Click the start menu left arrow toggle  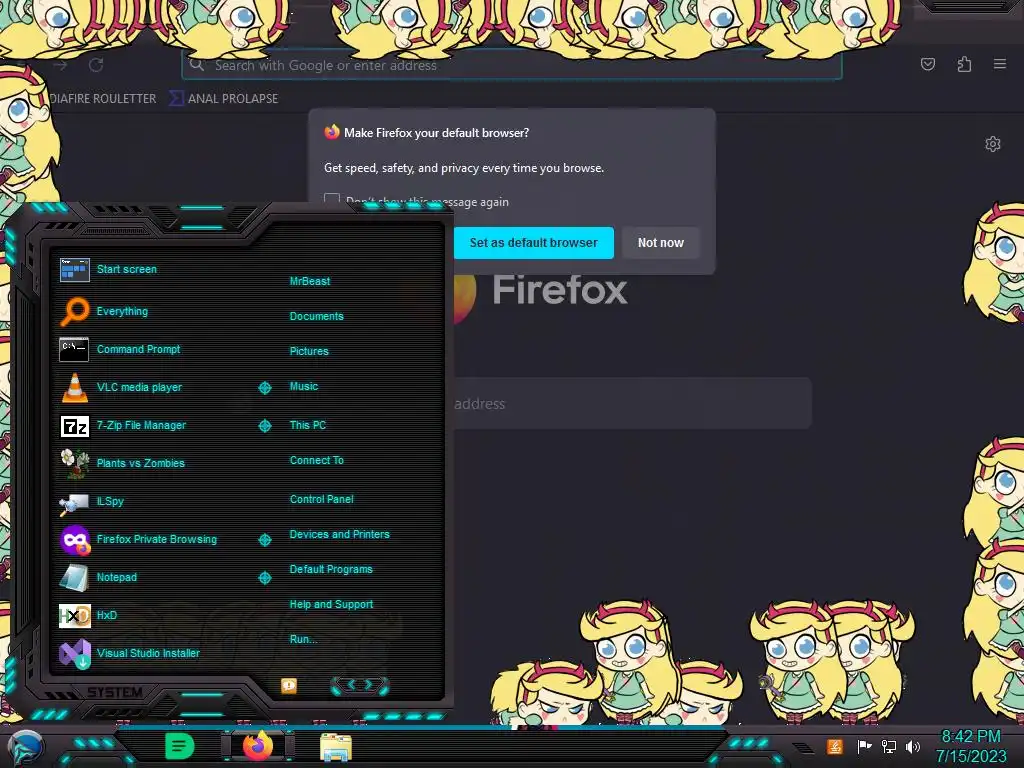click(351, 684)
